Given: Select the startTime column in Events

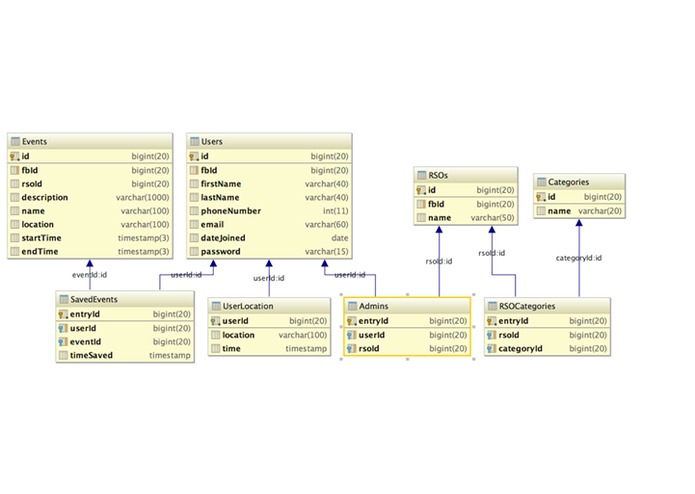Looking at the screenshot, I should pyautogui.click(x=90, y=238).
